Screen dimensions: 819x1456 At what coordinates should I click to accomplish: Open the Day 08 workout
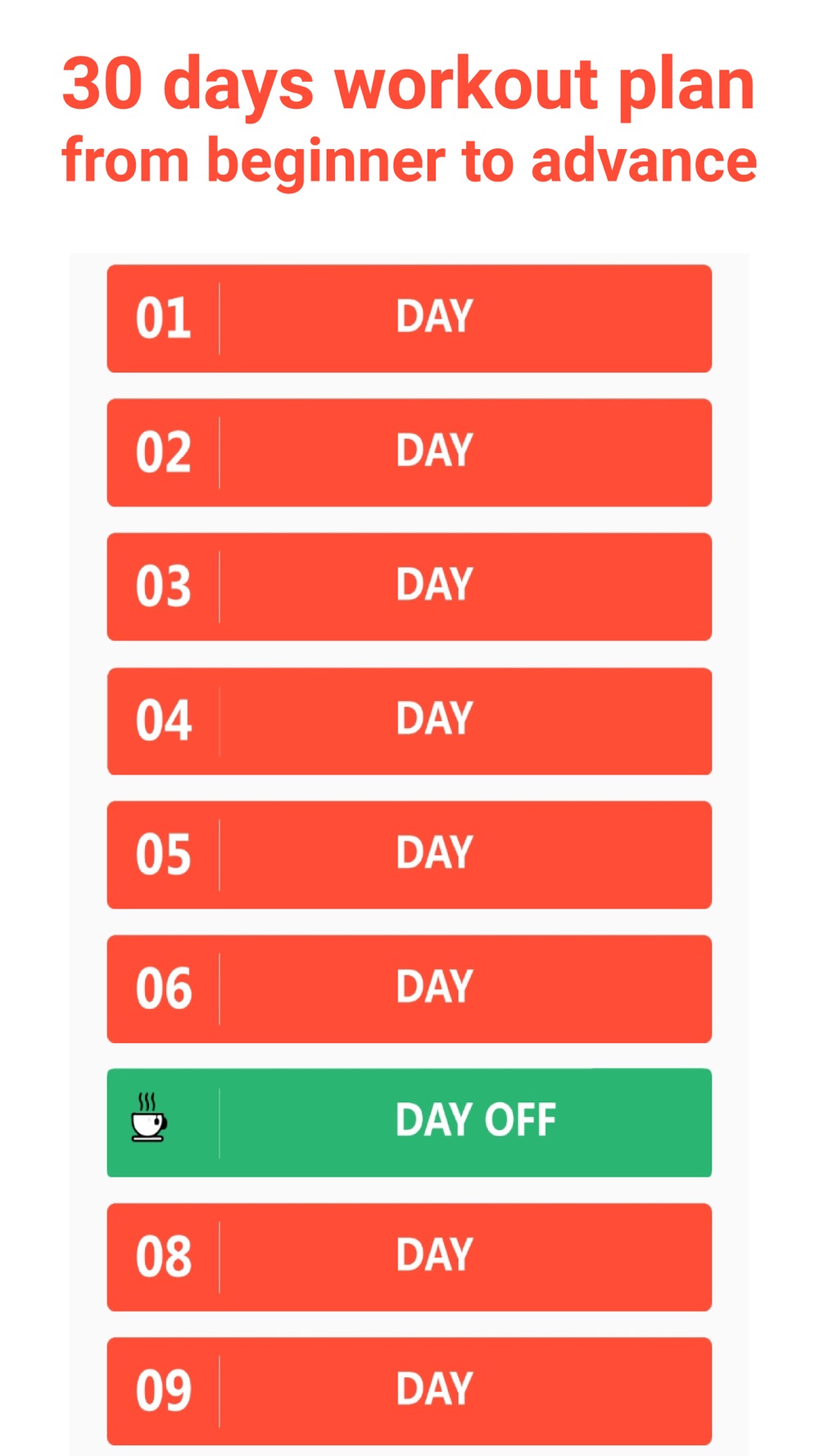pos(409,1257)
